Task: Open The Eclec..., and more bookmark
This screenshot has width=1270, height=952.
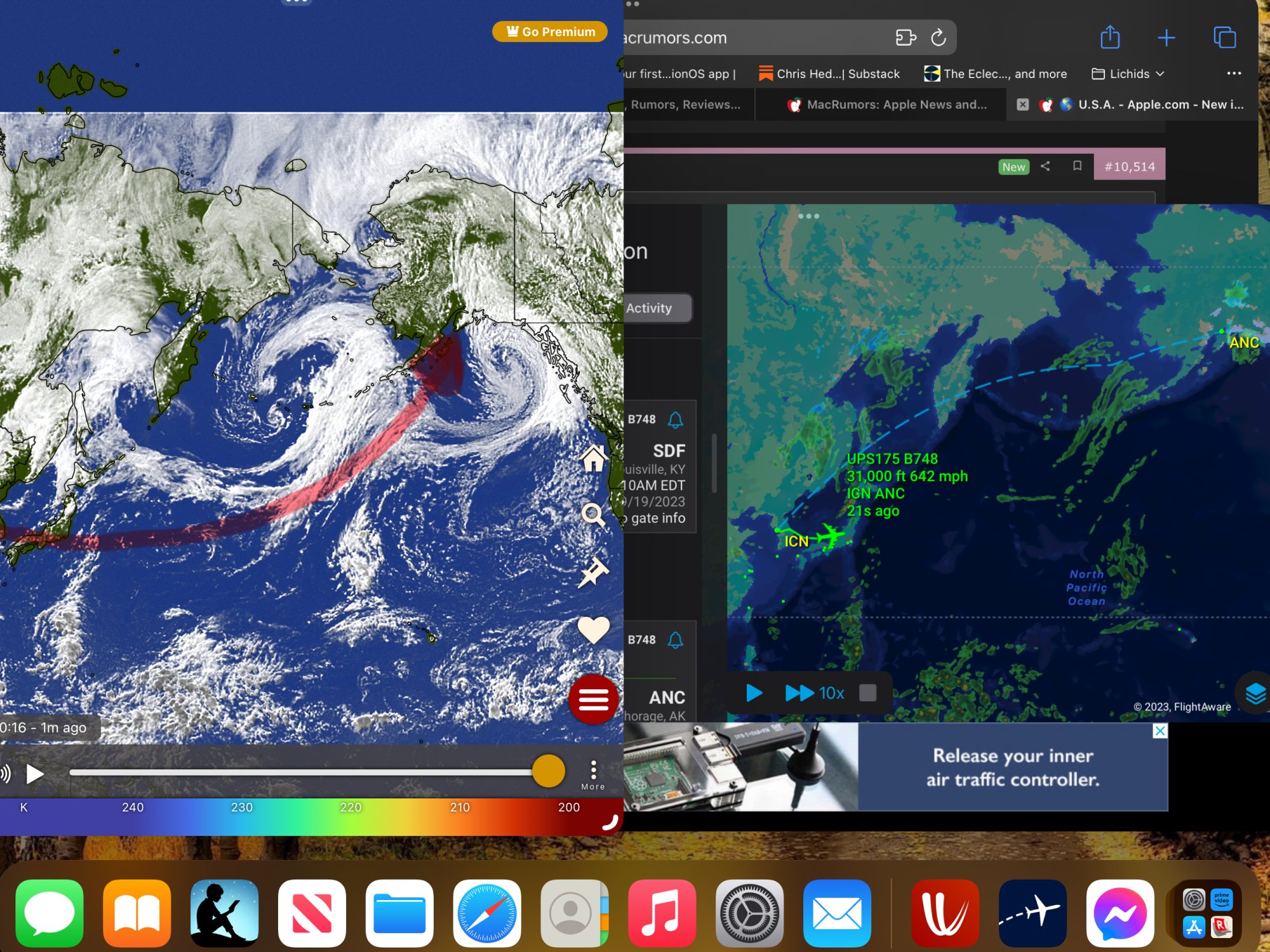Action: click(x=996, y=74)
